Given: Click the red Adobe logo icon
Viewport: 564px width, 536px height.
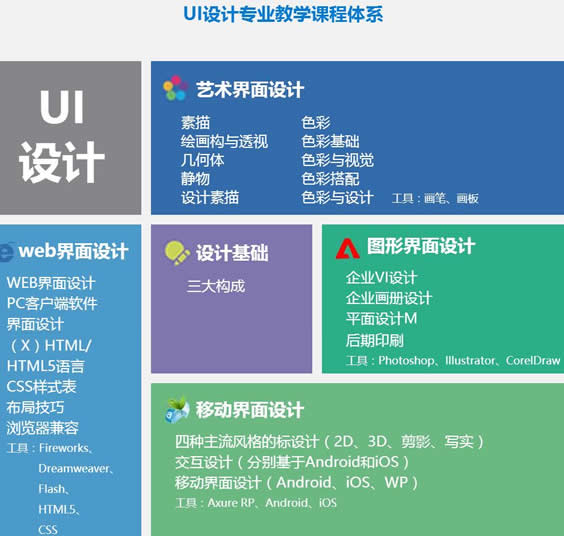Looking at the screenshot, I should tap(347, 249).
